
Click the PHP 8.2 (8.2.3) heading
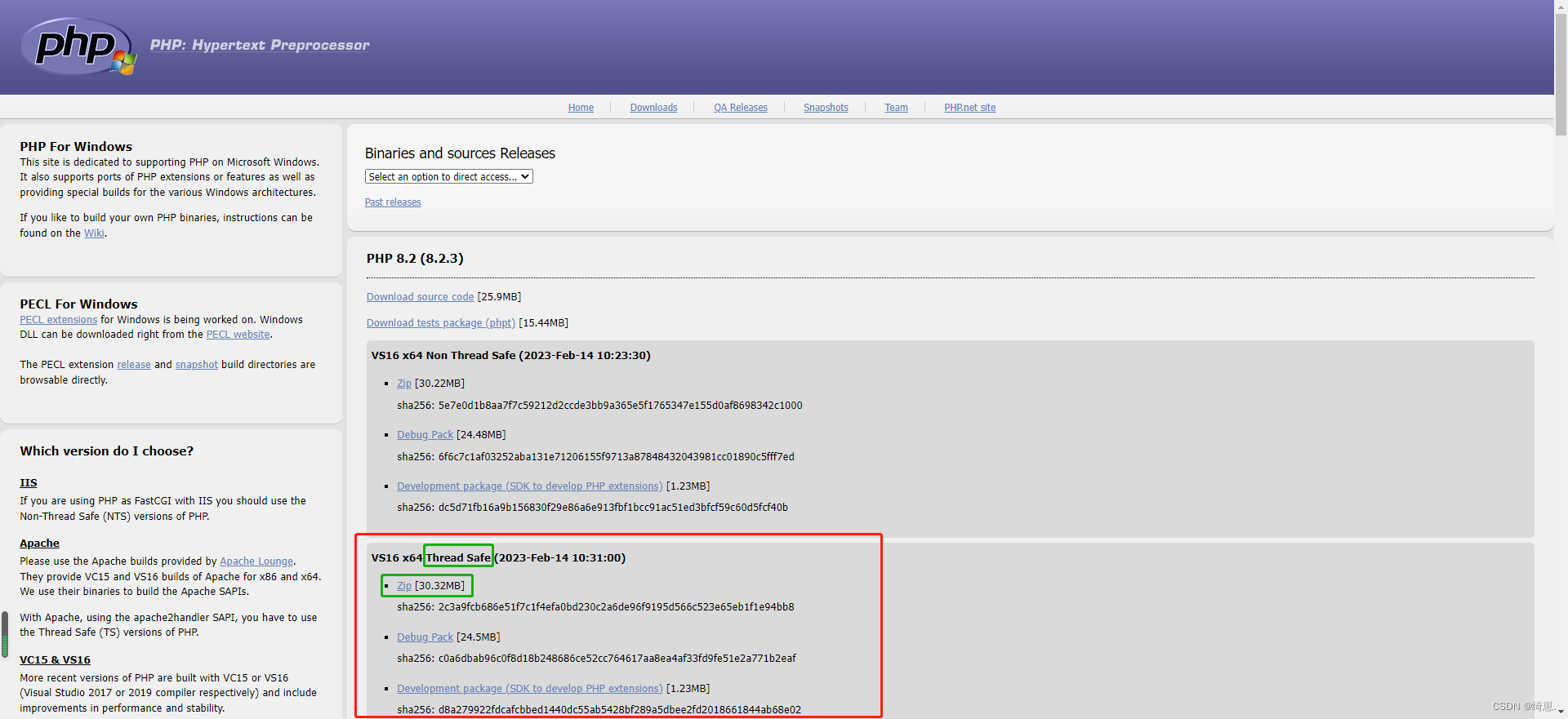(415, 259)
